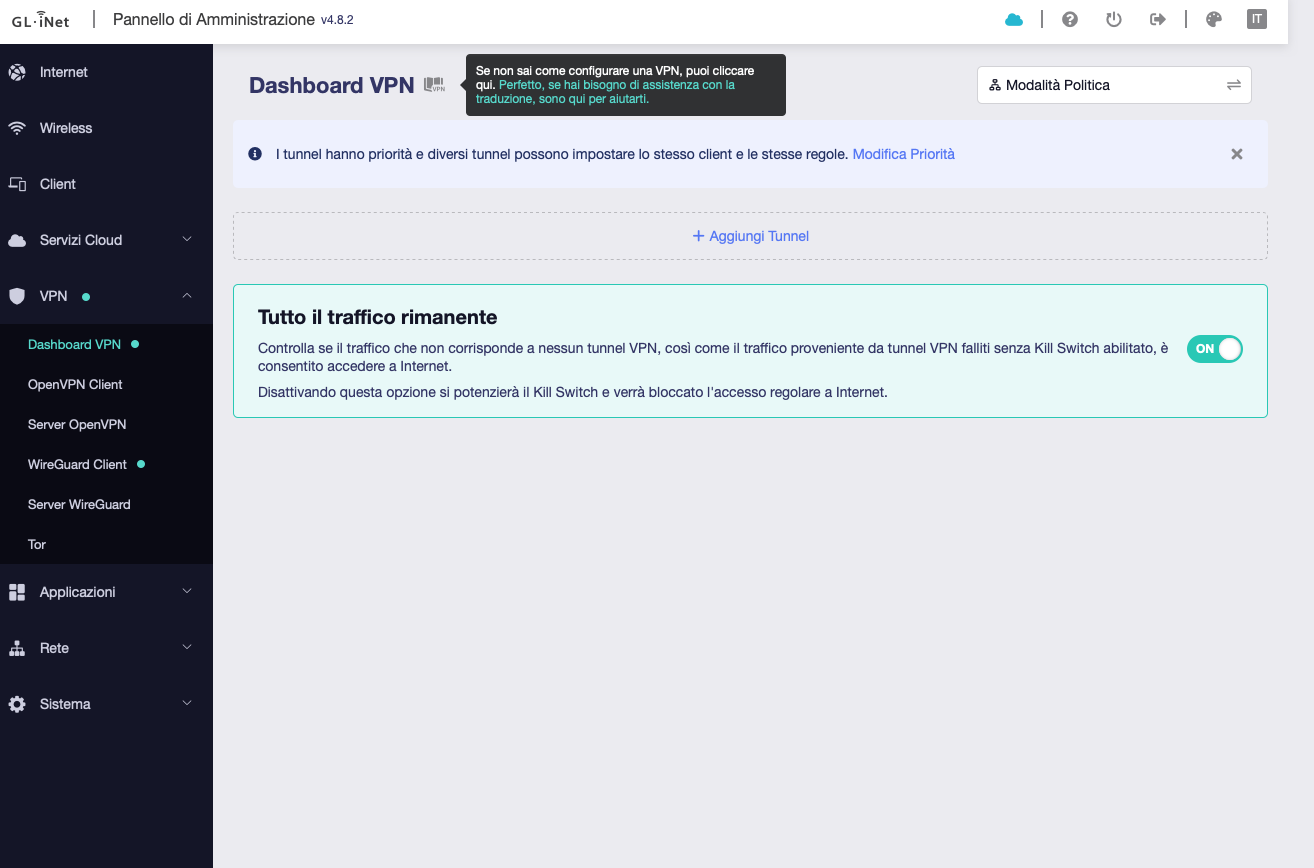This screenshot has width=1314, height=868.
Task: Disable 'Tutto il traffico rimanente' switch
Action: (x=1214, y=349)
